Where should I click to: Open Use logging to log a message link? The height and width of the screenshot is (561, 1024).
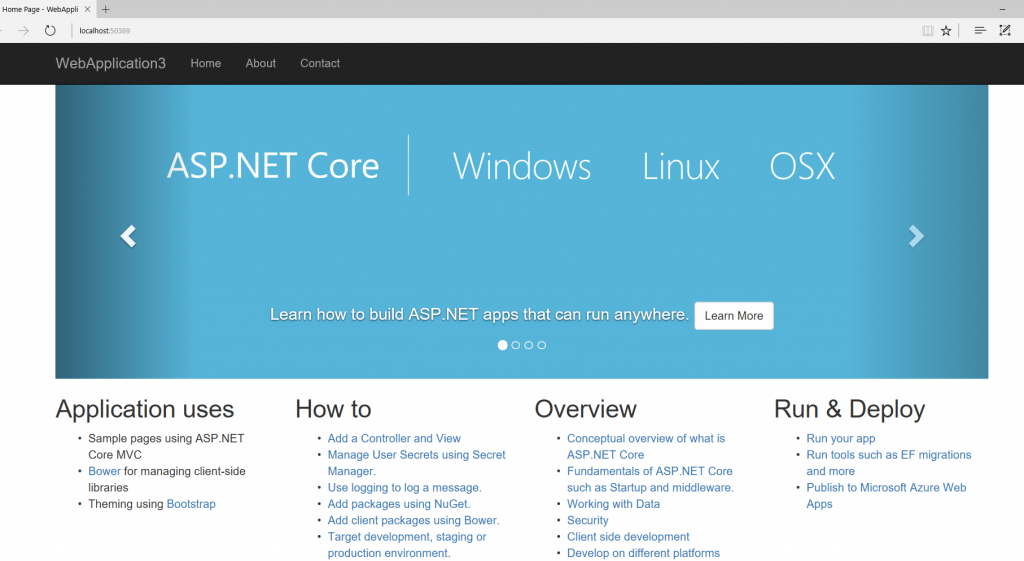(x=404, y=487)
